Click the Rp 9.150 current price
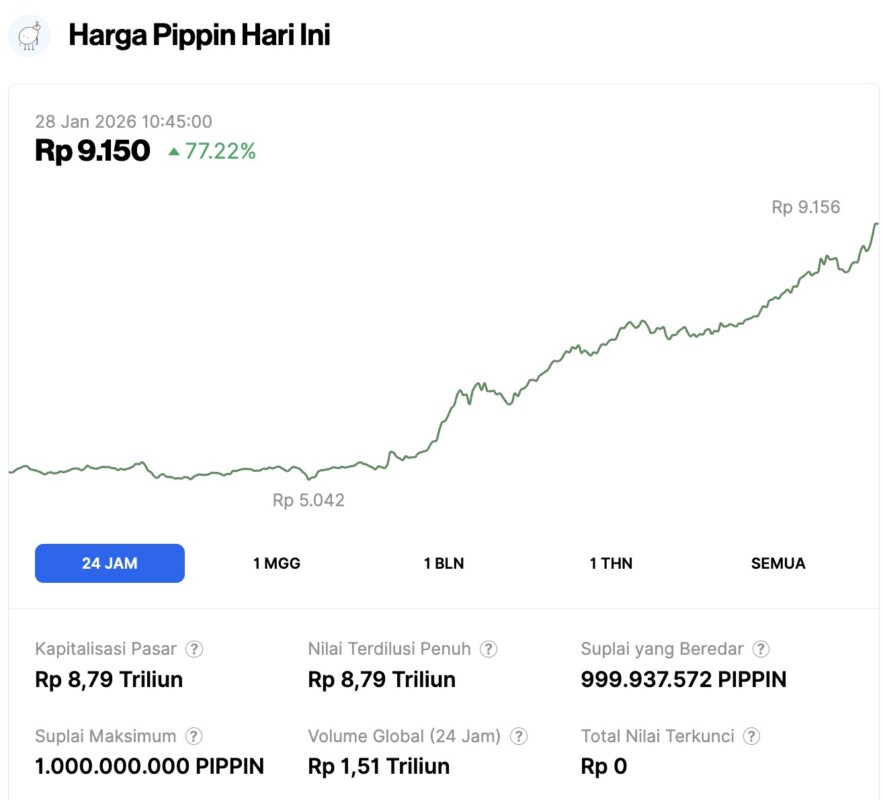 click(92, 151)
